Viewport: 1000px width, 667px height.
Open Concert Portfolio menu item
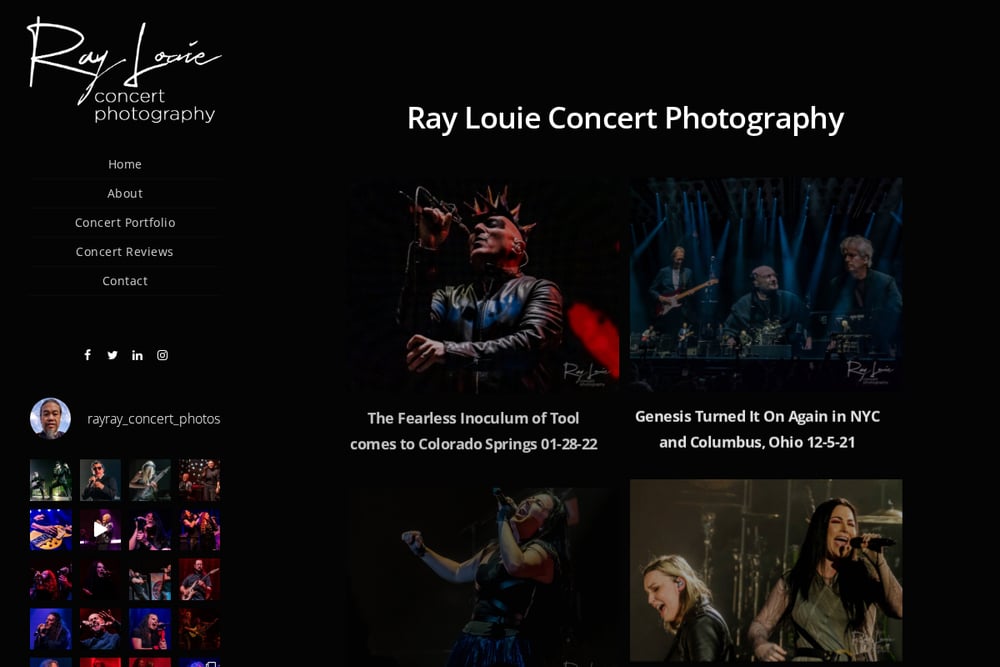[x=125, y=223]
